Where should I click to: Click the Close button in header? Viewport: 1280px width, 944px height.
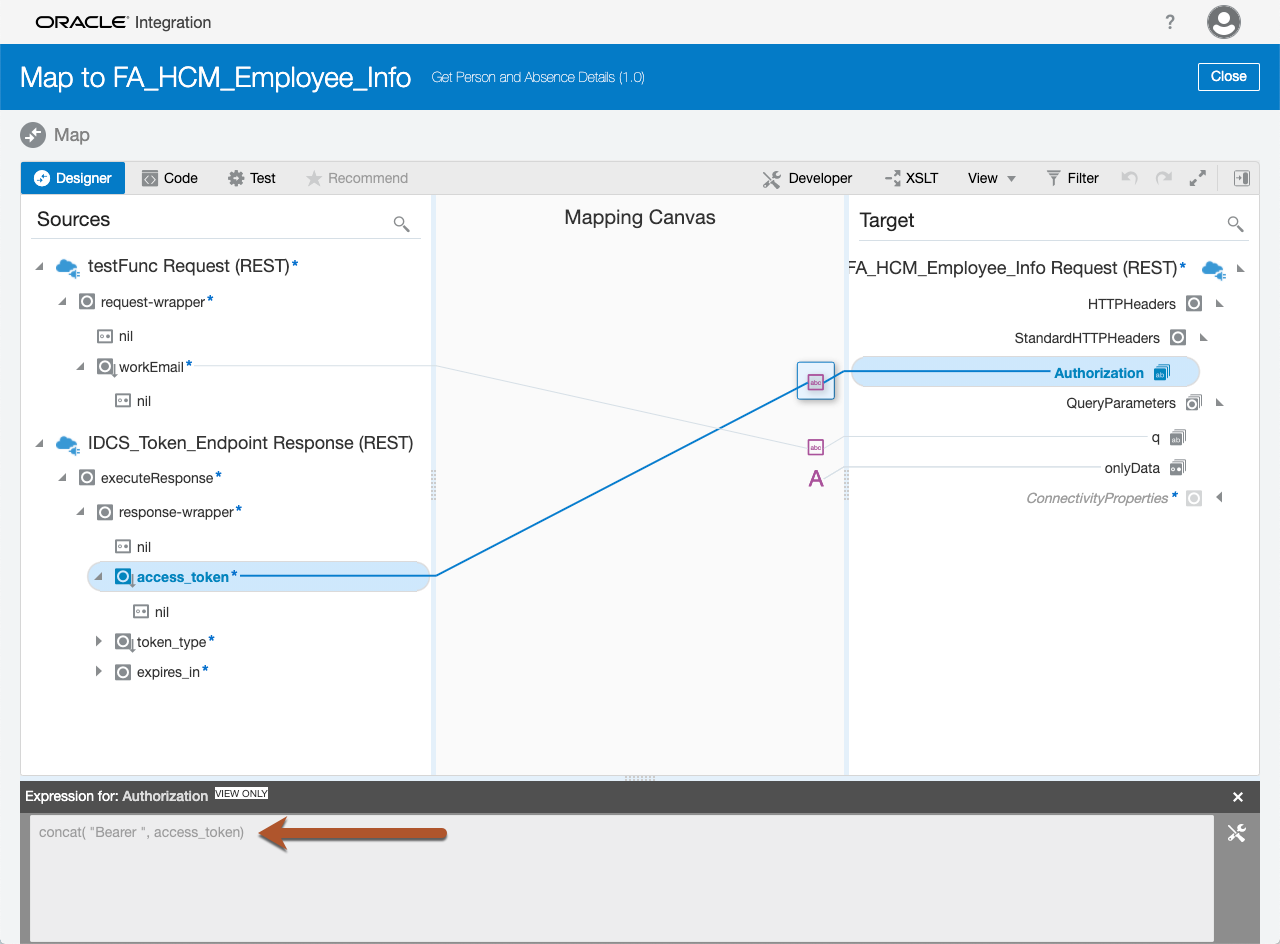(x=1228, y=76)
